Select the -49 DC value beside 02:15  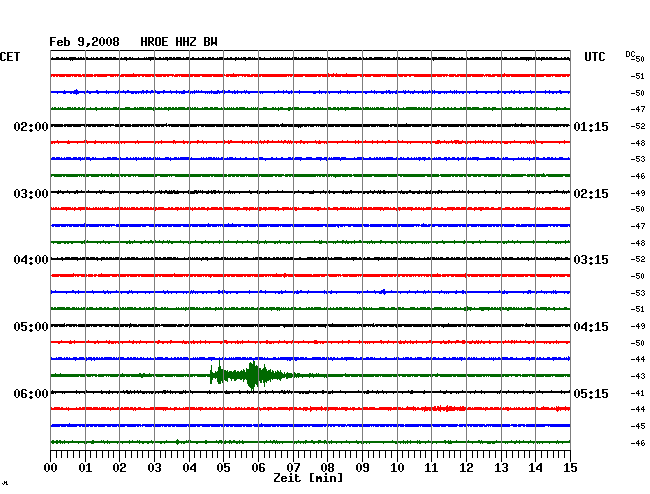click(638, 193)
